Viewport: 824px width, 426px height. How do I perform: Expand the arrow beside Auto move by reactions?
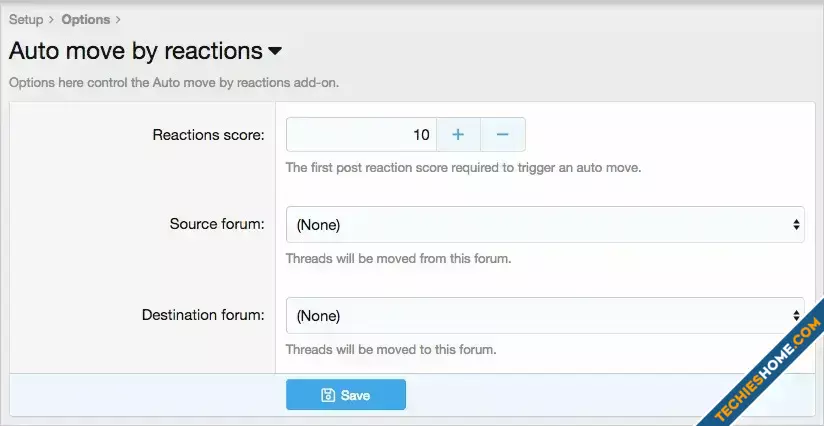coord(275,50)
